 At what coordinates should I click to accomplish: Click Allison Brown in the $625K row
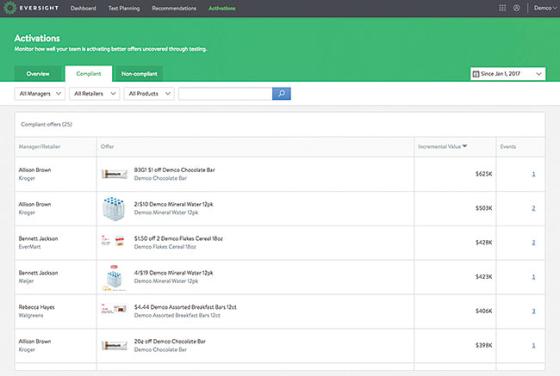pyautogui.click(x=35, y=170)
